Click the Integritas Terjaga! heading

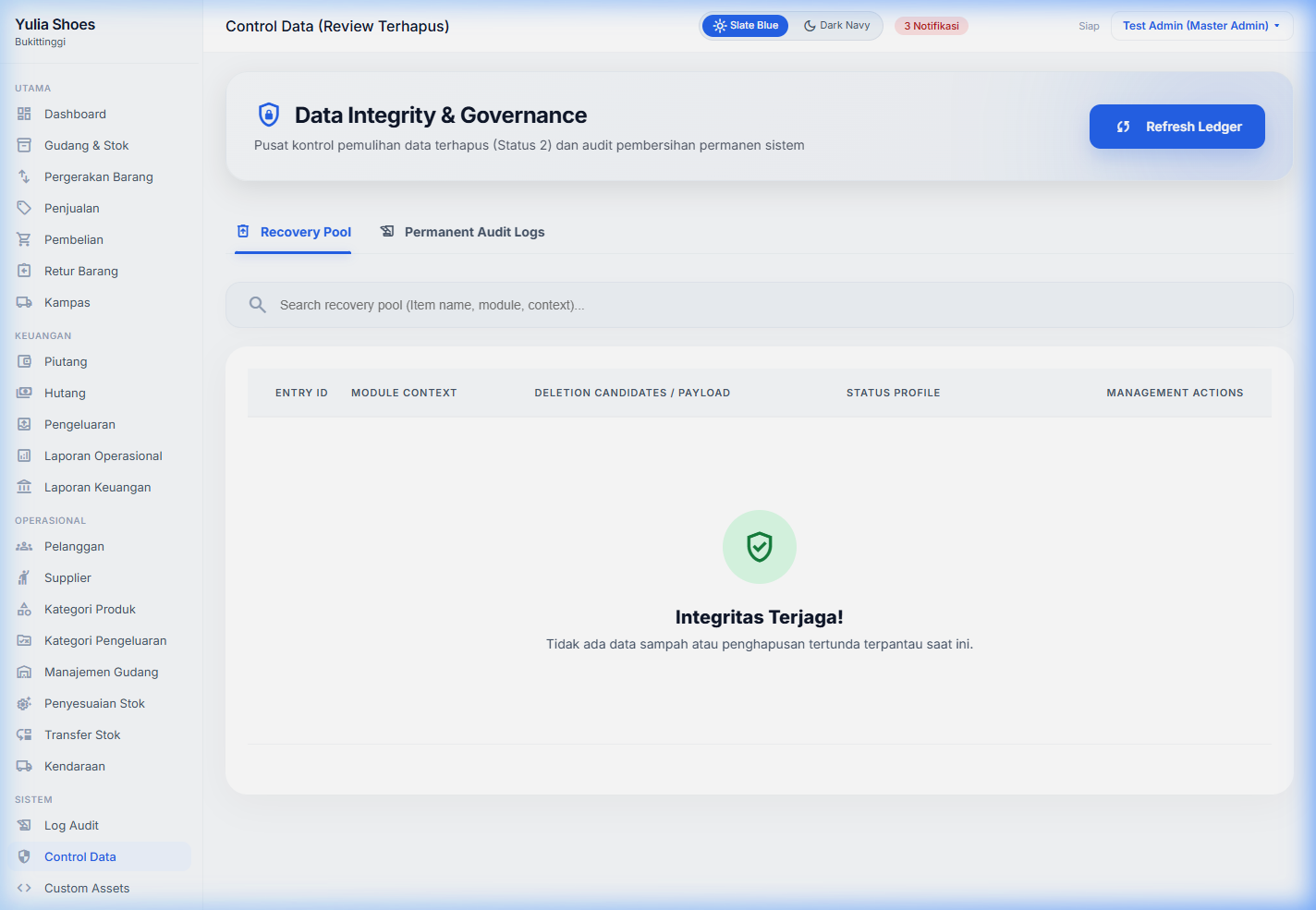point(760,617)
